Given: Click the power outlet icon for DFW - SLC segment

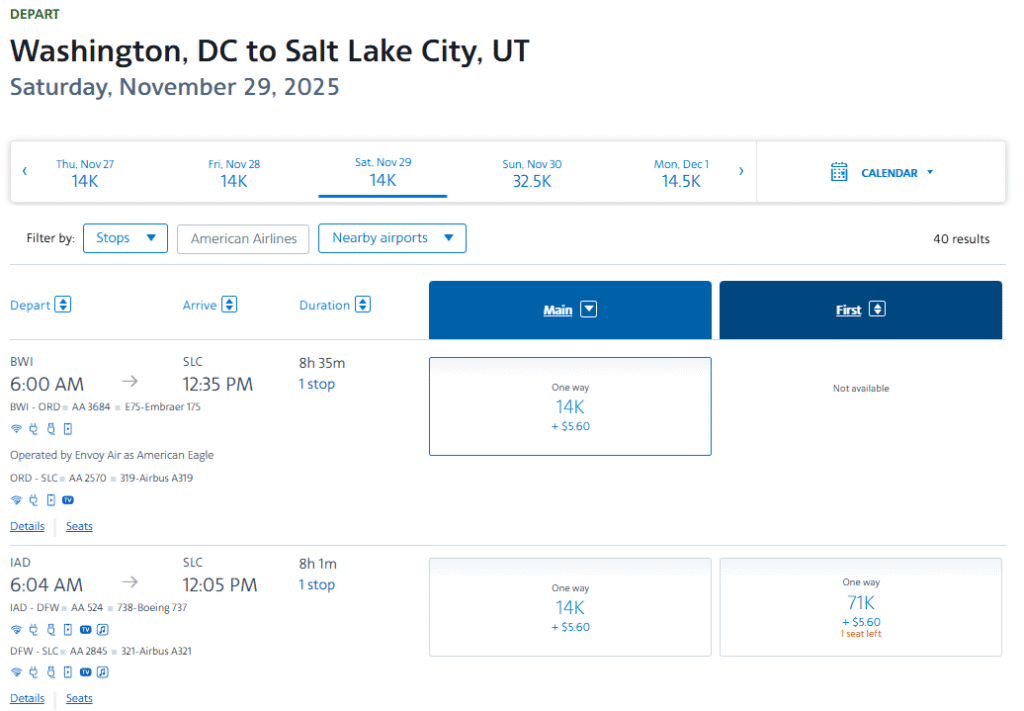Looking at the screenshot, I should coord(33,672).
